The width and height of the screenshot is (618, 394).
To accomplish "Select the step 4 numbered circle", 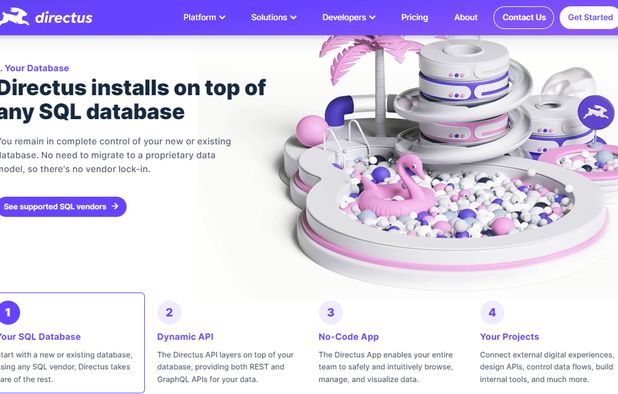I will pos(492,312).
